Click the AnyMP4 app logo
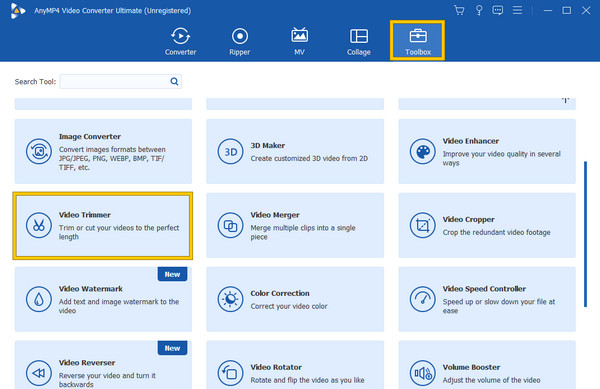Image resolution: width=600 pixels, height=389 pixels. point(18,11)
